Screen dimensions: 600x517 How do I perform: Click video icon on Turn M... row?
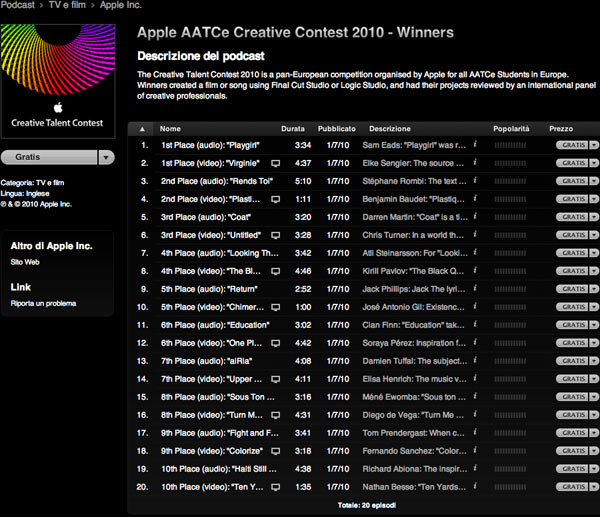coord(276,415)
